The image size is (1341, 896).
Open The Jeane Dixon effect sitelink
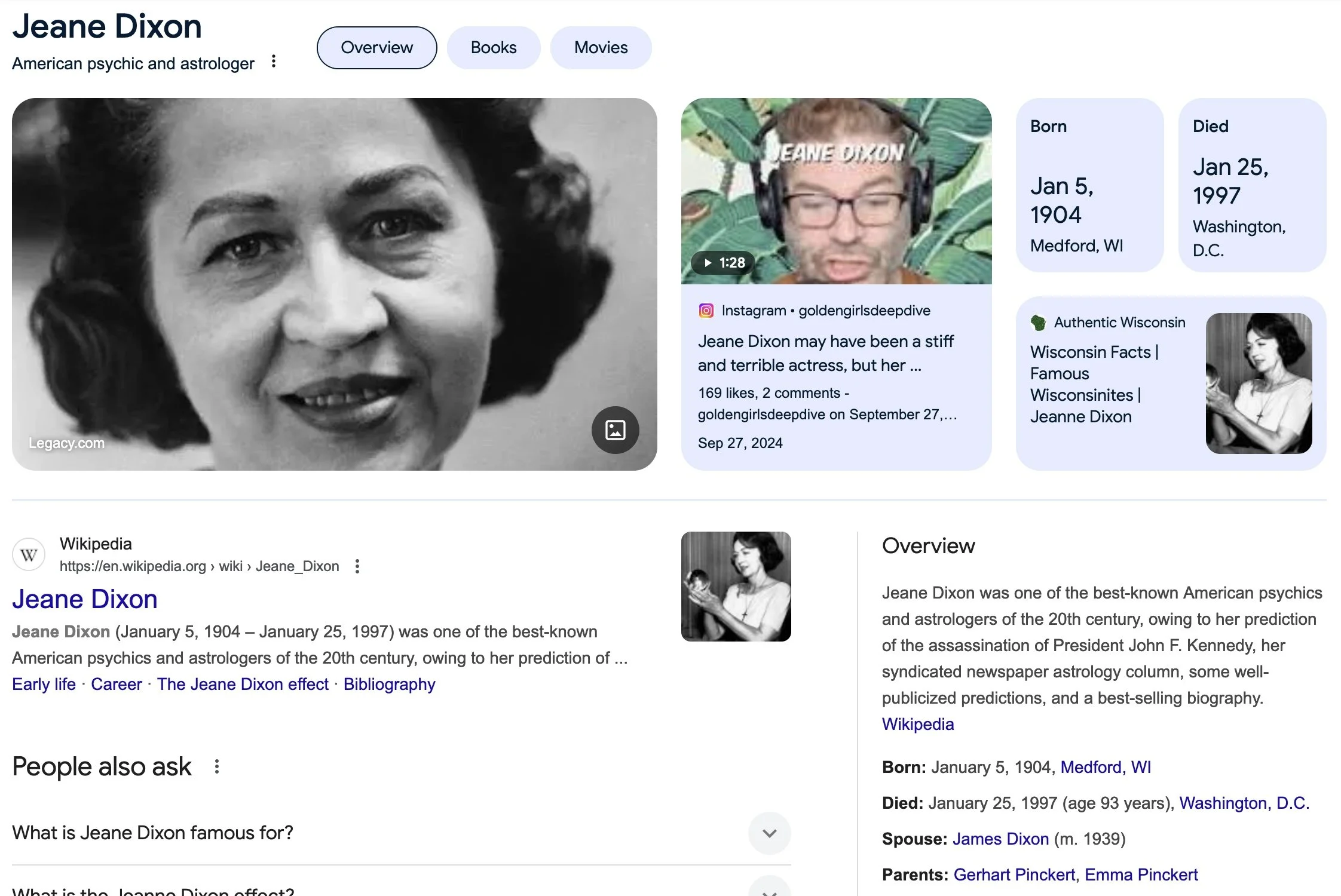243,684
